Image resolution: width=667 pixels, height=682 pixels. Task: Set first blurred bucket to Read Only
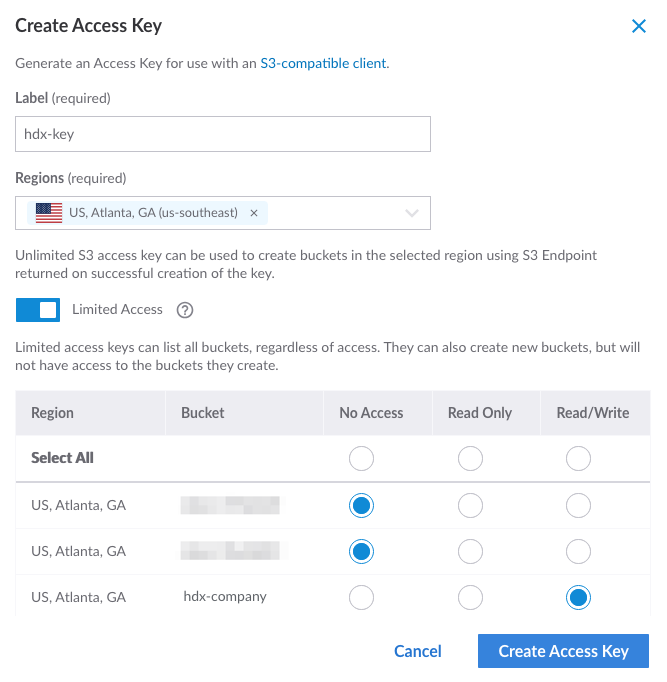tap(470, 506)
